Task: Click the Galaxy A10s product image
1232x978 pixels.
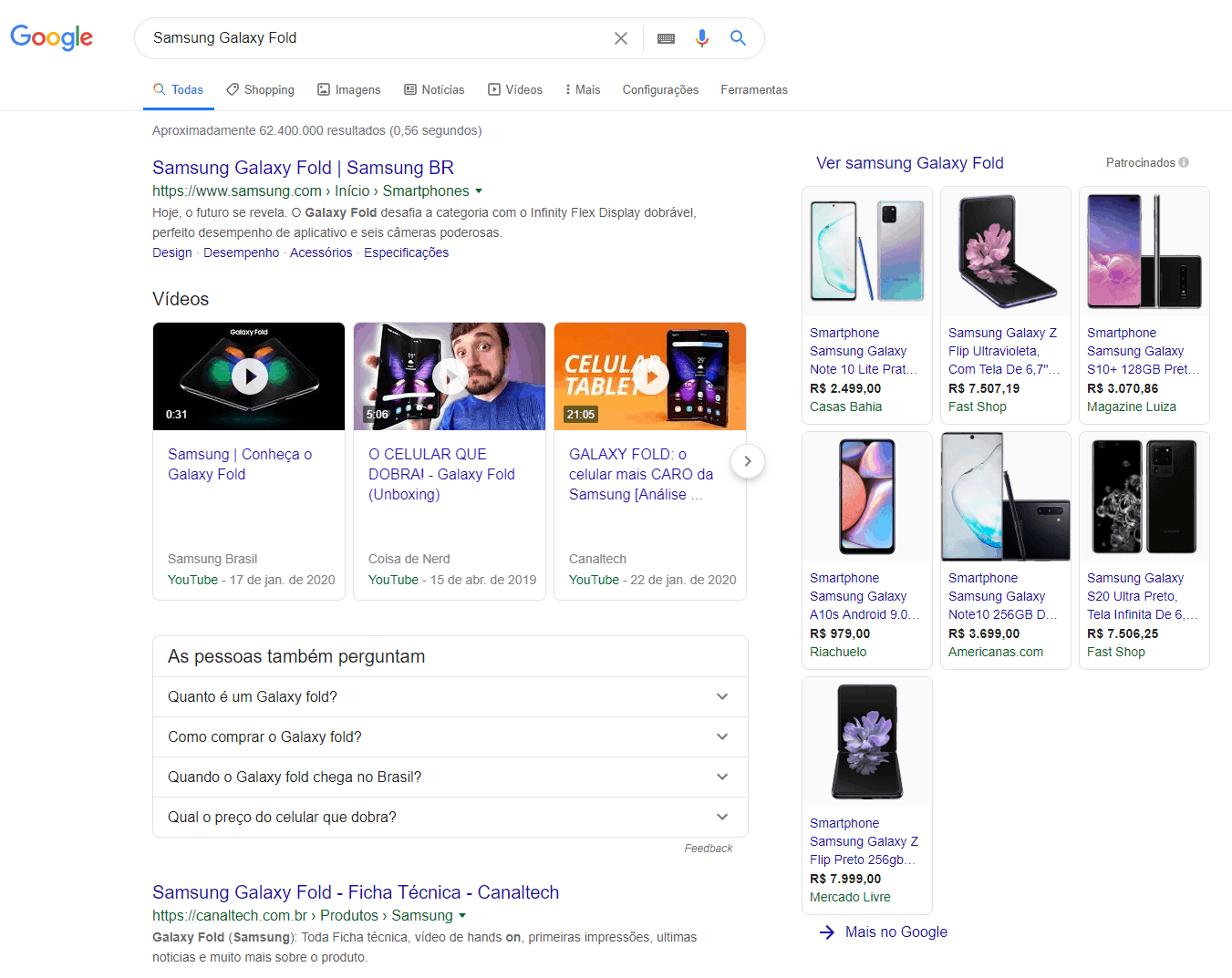Action: (x=867, y=497)
